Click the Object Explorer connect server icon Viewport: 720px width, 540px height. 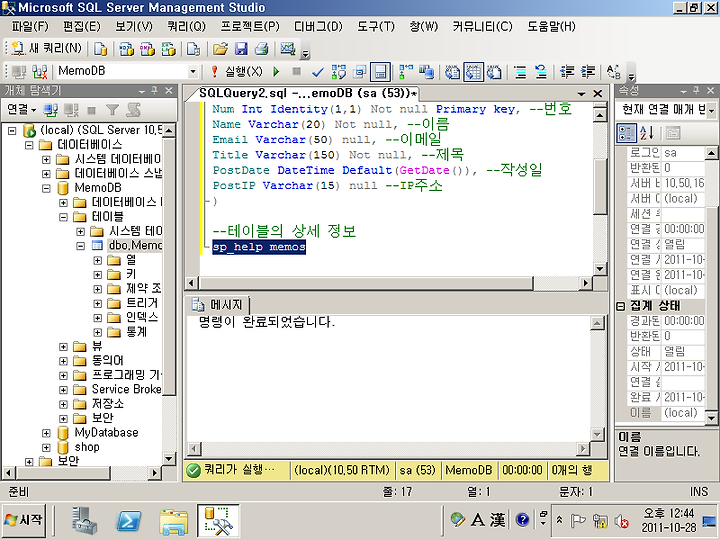[x=51, y=110]
